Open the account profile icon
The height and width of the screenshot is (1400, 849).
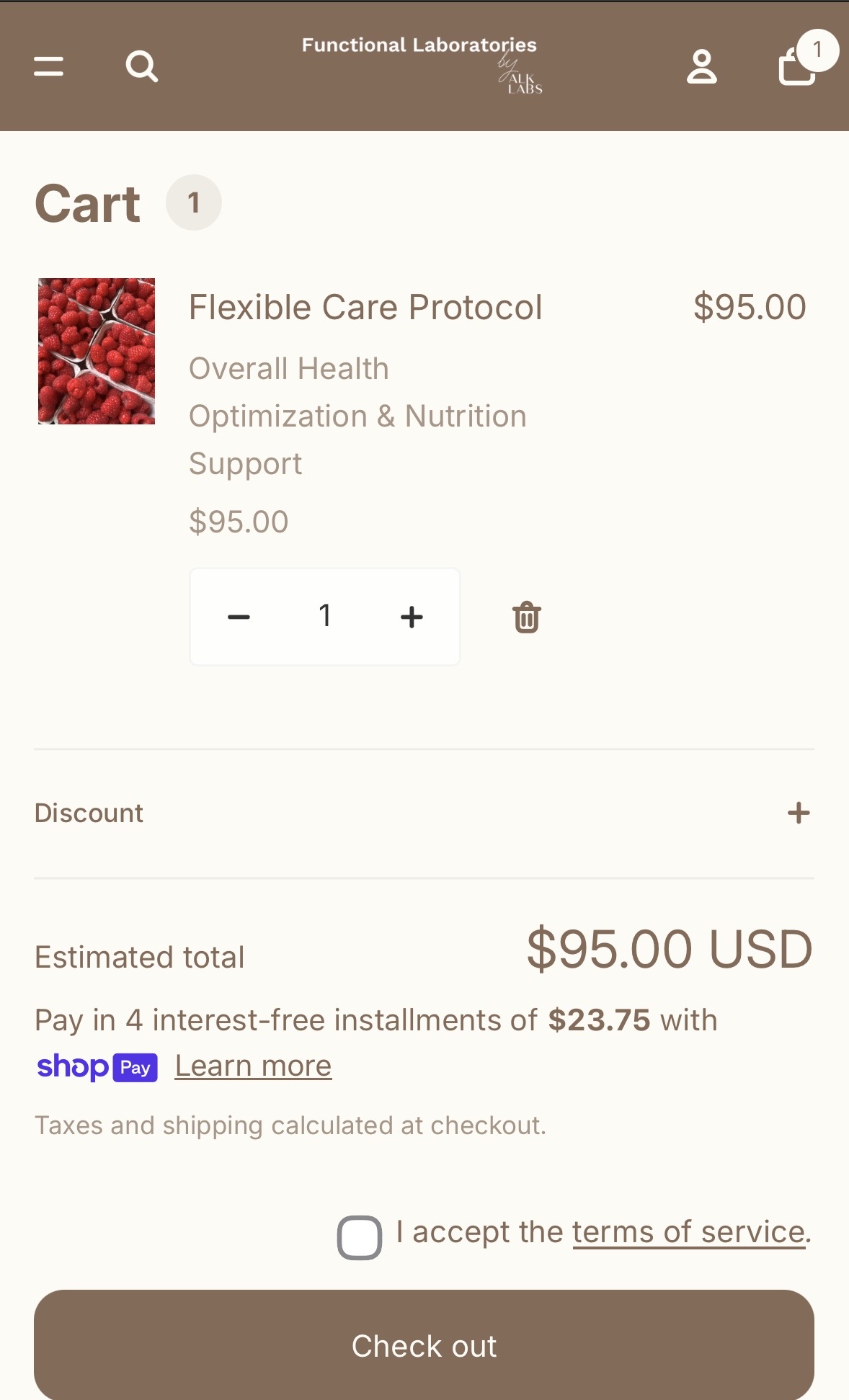(x=701, y=67)
